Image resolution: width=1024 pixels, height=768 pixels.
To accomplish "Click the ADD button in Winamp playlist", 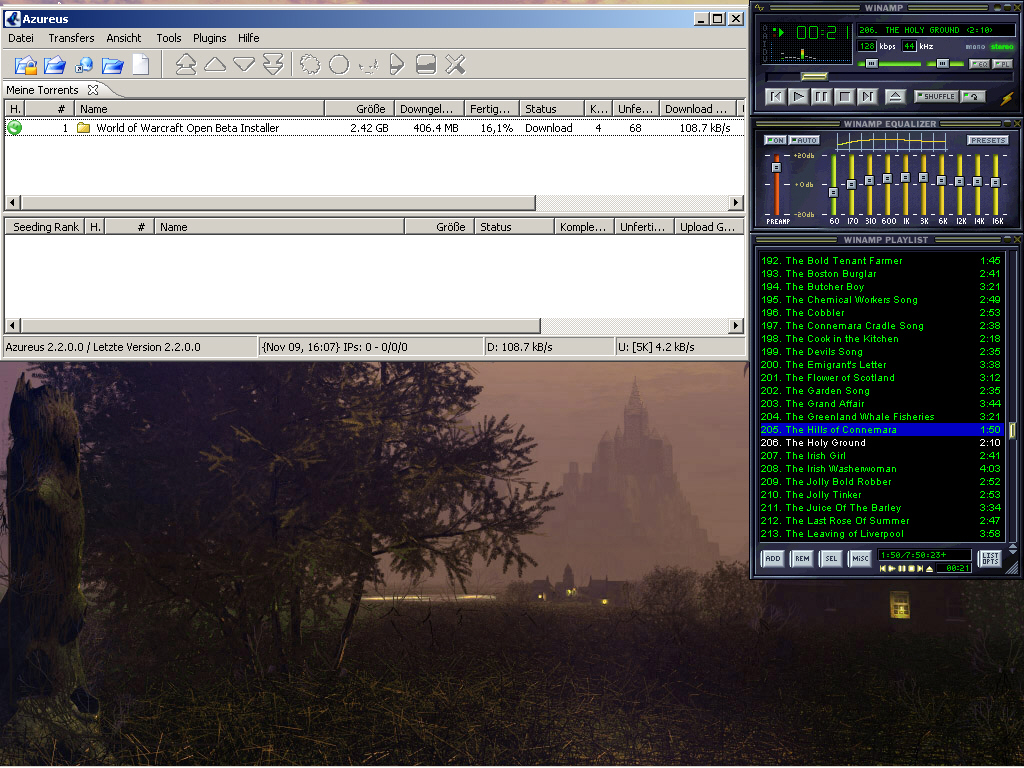I will click(x=773, y=559).
